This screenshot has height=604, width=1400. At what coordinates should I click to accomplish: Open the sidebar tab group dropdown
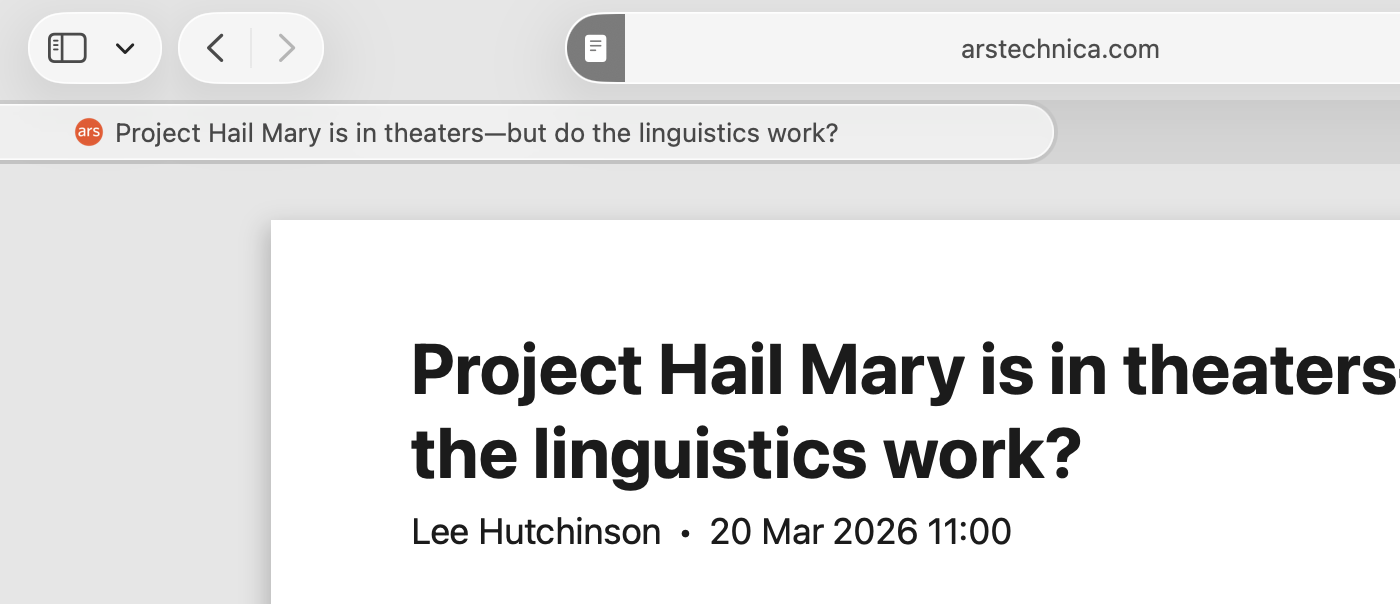pyautogui.click(x=125, y=48)
